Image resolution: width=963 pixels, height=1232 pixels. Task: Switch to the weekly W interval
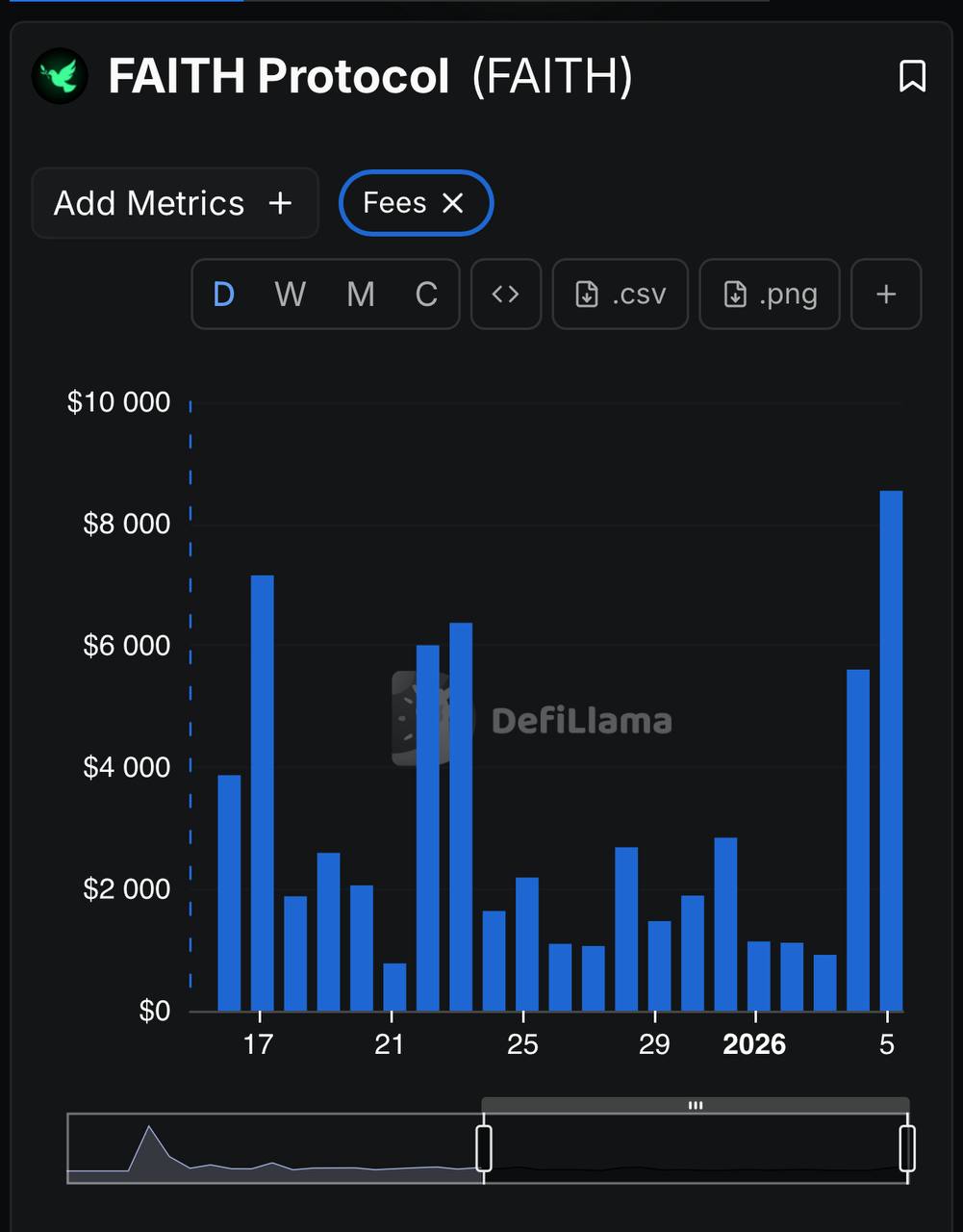coord(290,295)
